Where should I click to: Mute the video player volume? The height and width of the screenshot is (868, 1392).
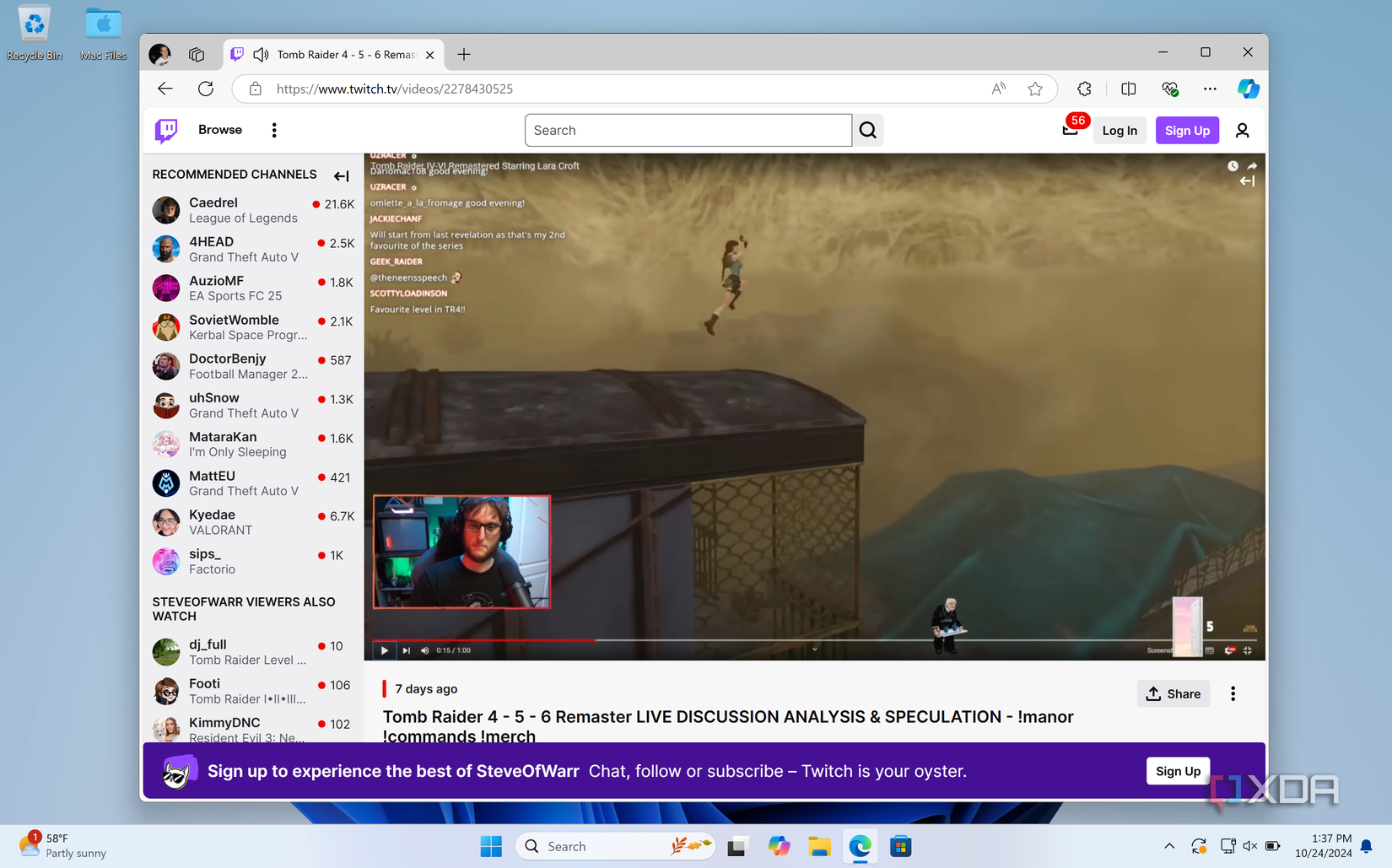tap(424, 650)
